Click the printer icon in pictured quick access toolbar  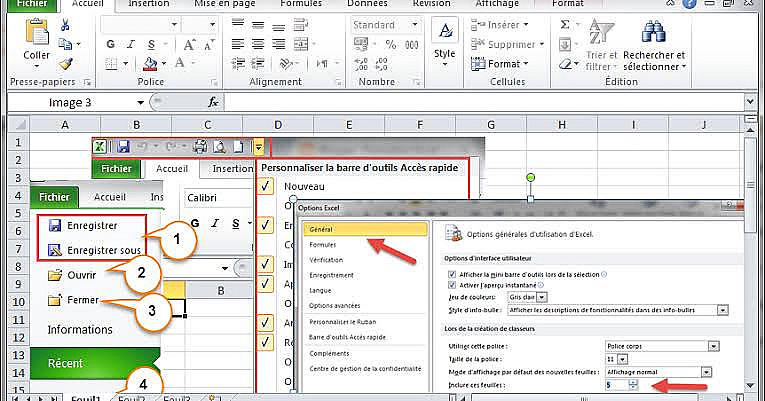click(200, 146)
